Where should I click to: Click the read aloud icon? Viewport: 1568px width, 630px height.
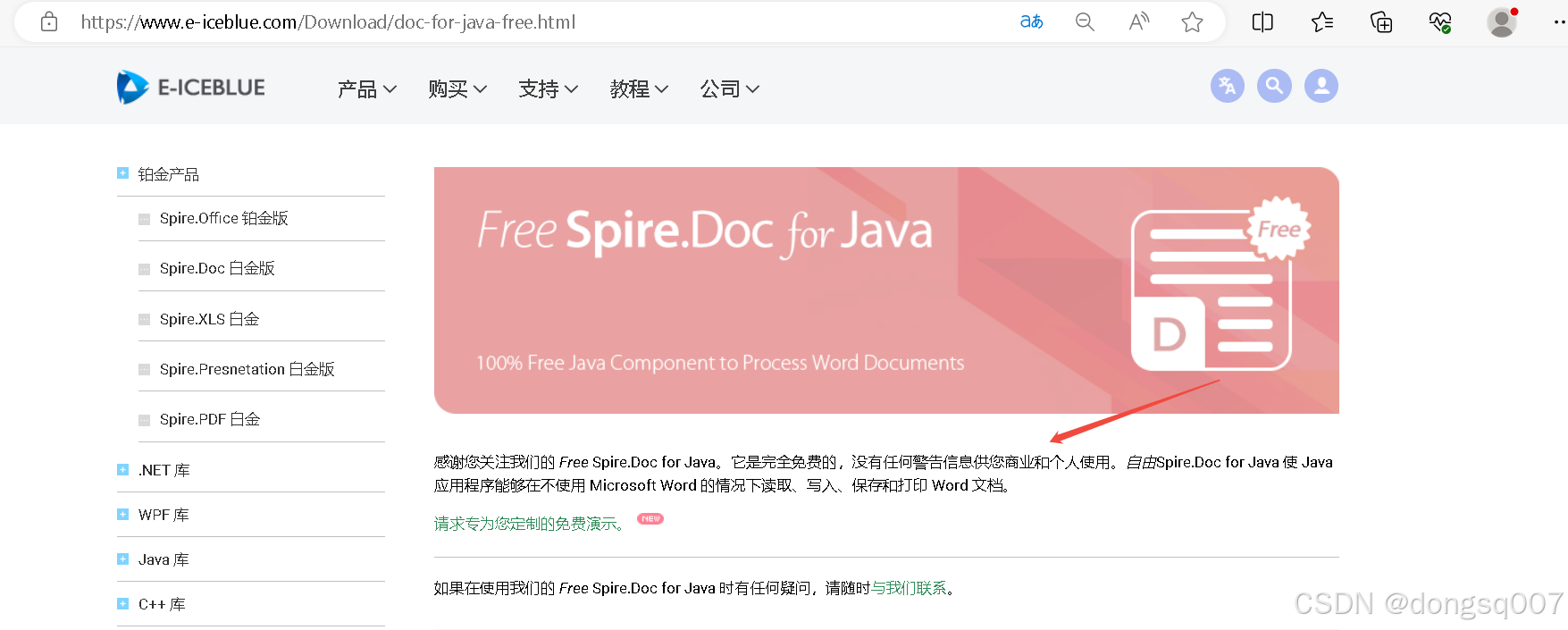pyautogui.click(x=1138, y=21)
